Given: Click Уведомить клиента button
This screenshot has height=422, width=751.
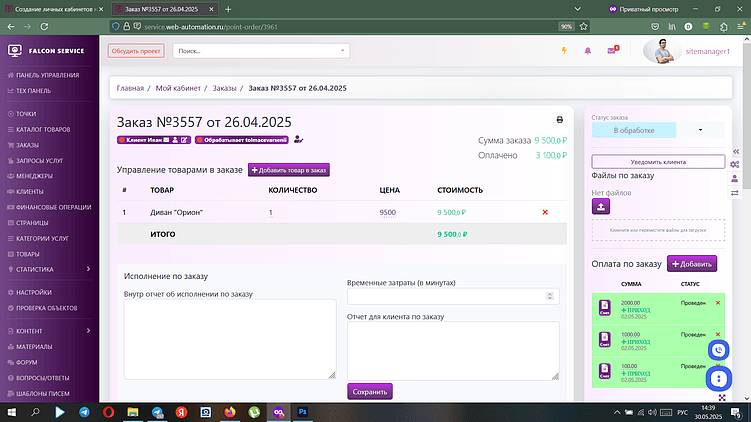Looking at the screenshot, I should click(658, 162).
